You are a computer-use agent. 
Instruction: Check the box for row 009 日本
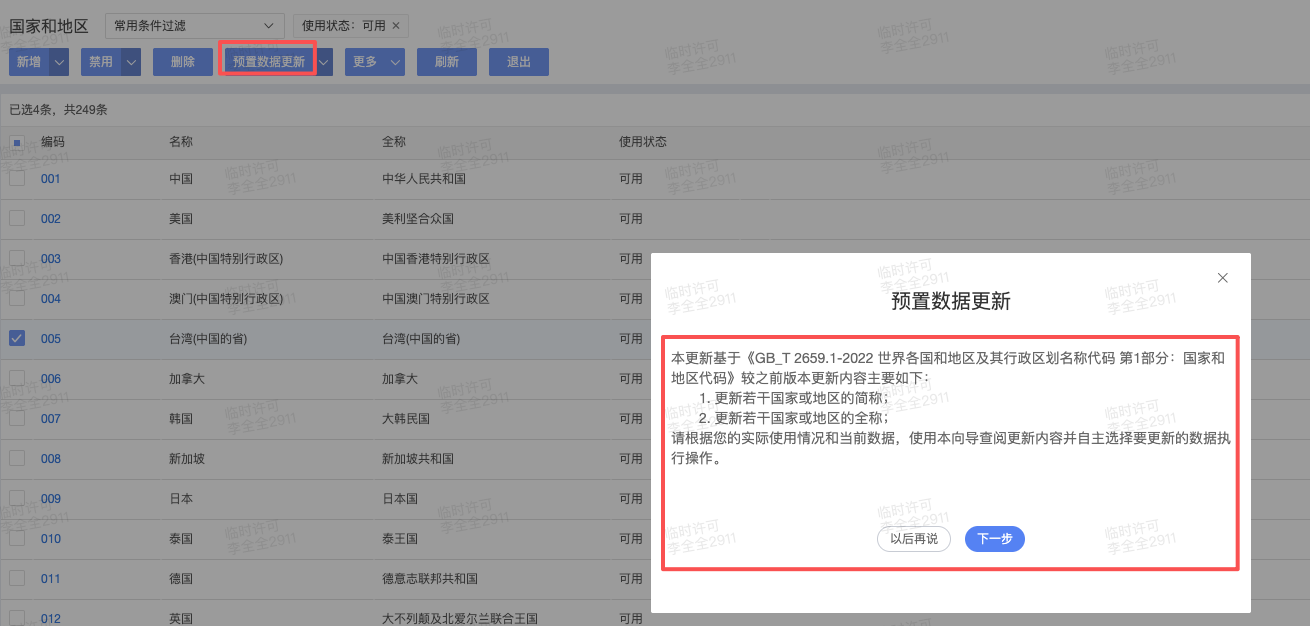[17, 498]
